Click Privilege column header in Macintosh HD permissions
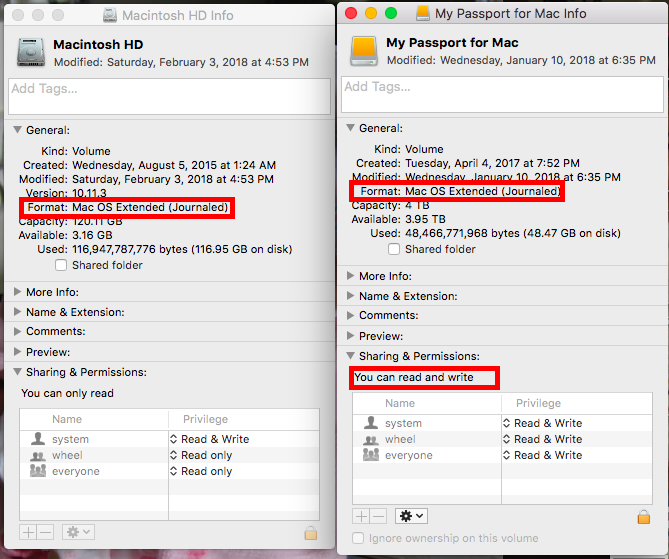The width and height of the screenshot is (669, 559). [244, 419]
